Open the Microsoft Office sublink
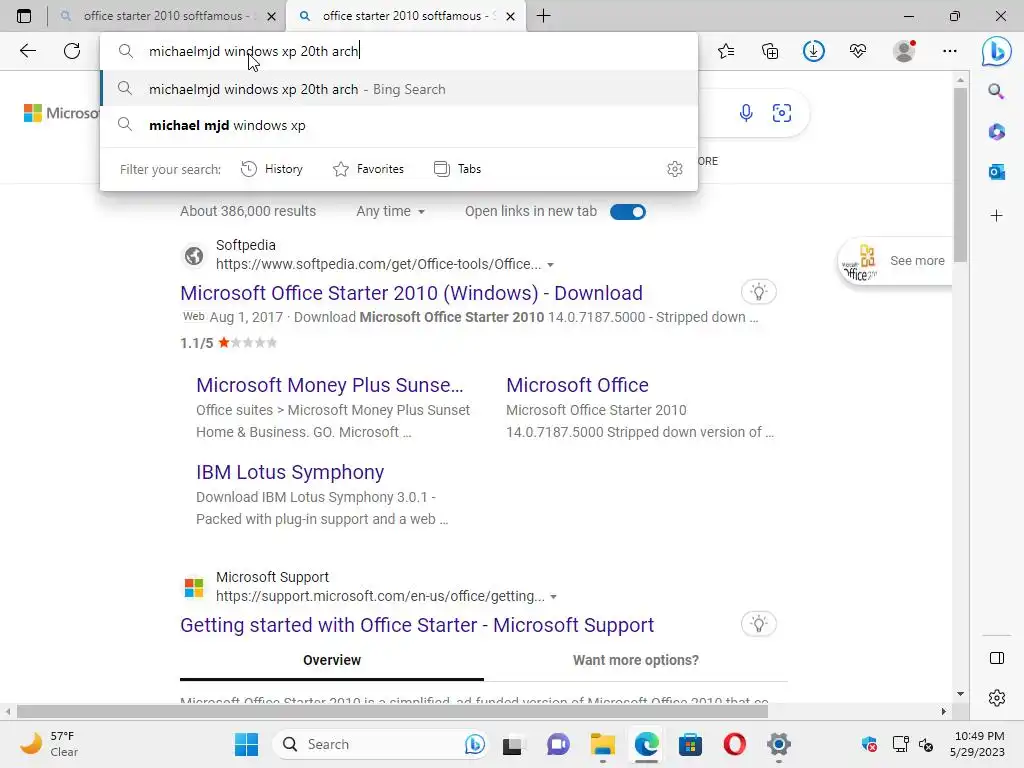This screenshot has width=1024, height=768. coord(577,385)
